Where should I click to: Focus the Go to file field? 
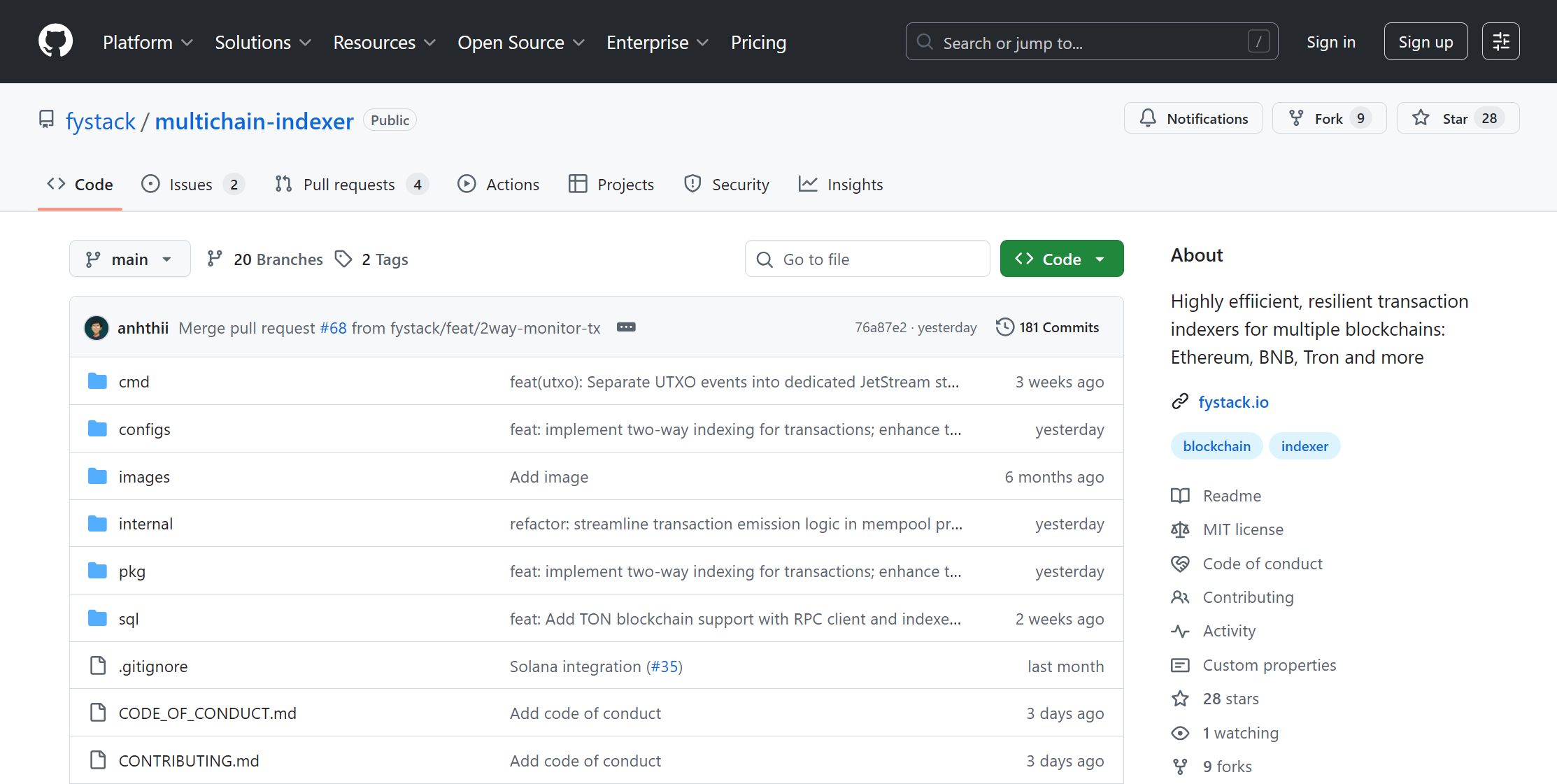click(x=867, y=259)
